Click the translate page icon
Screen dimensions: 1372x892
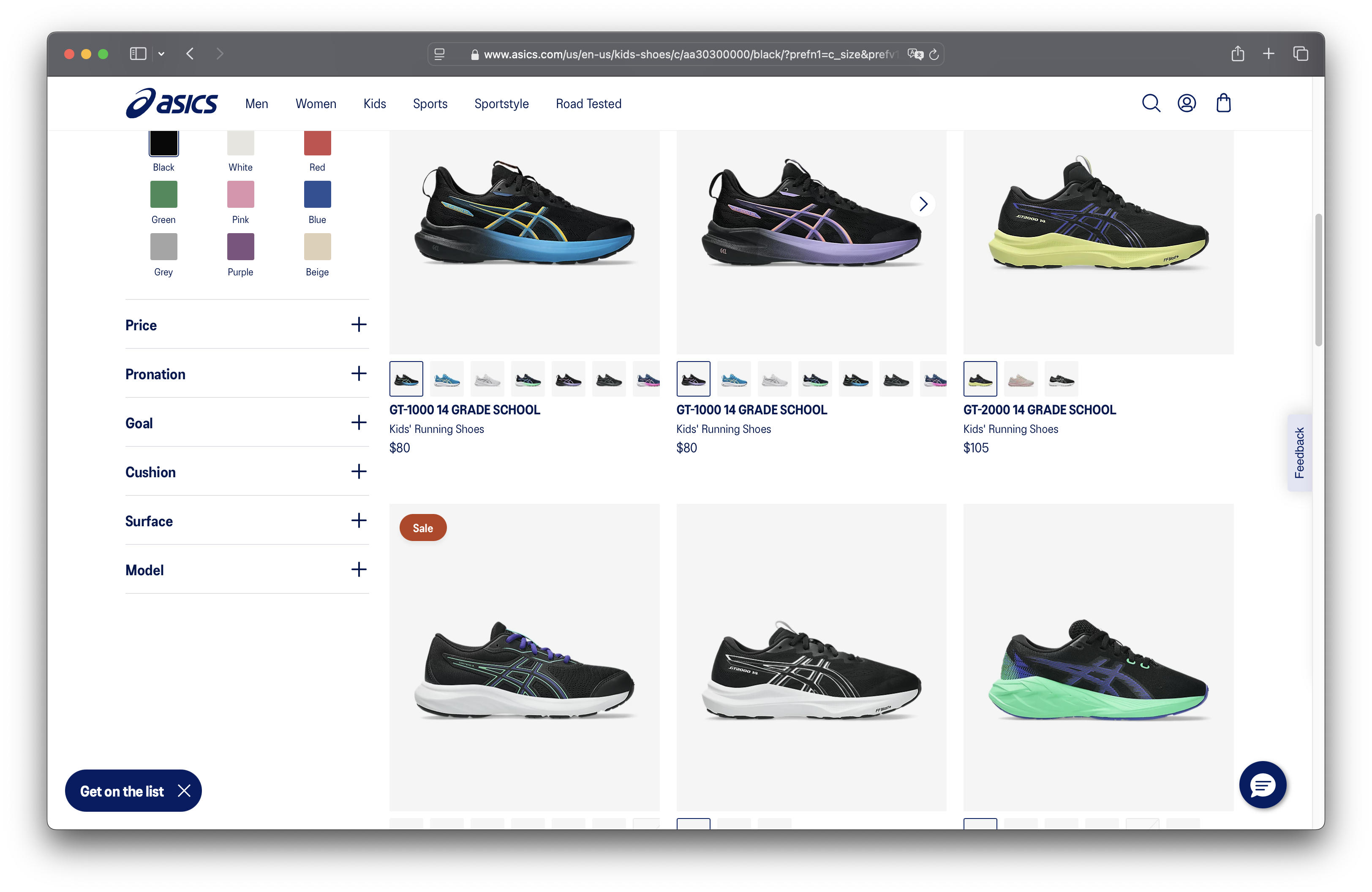915,54
